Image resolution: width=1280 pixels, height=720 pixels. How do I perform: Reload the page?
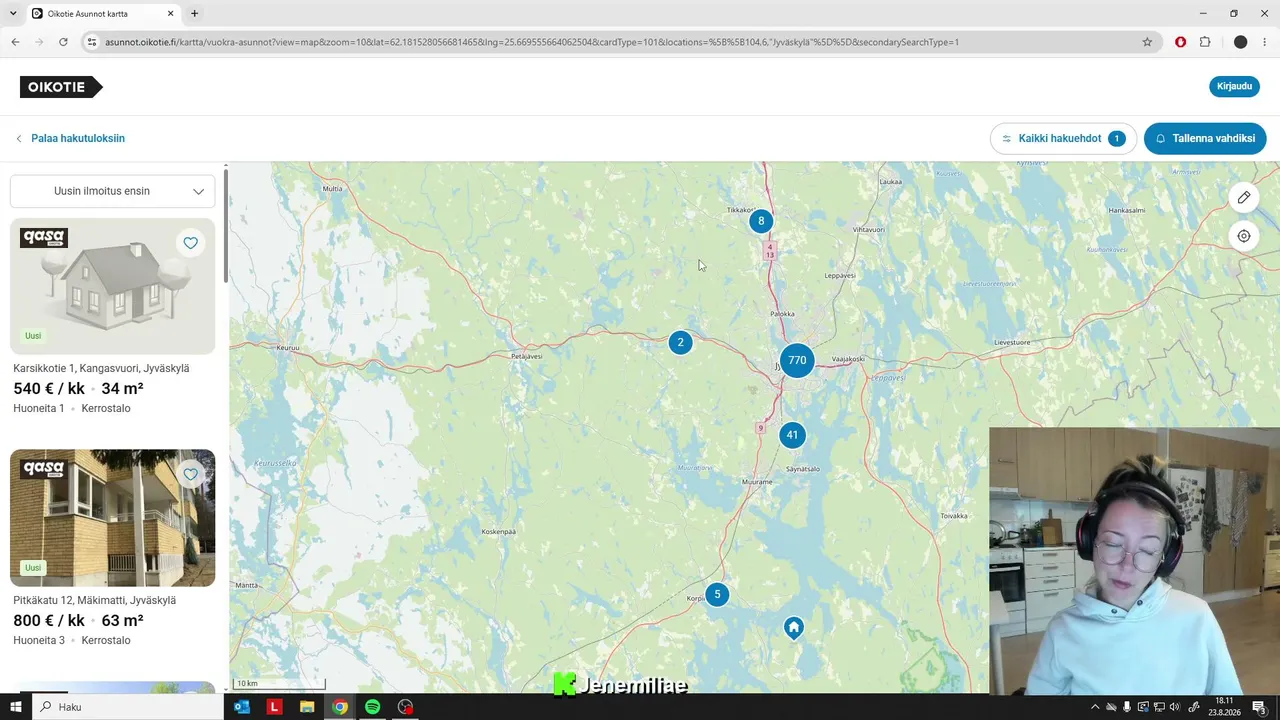coord(63,42)
